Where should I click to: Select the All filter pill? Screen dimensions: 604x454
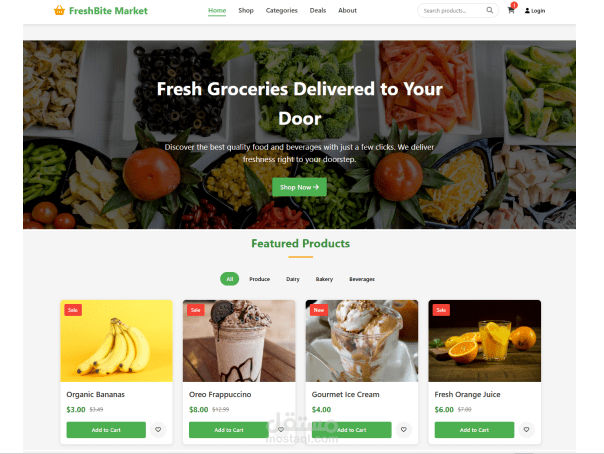[x=230, y=279]
